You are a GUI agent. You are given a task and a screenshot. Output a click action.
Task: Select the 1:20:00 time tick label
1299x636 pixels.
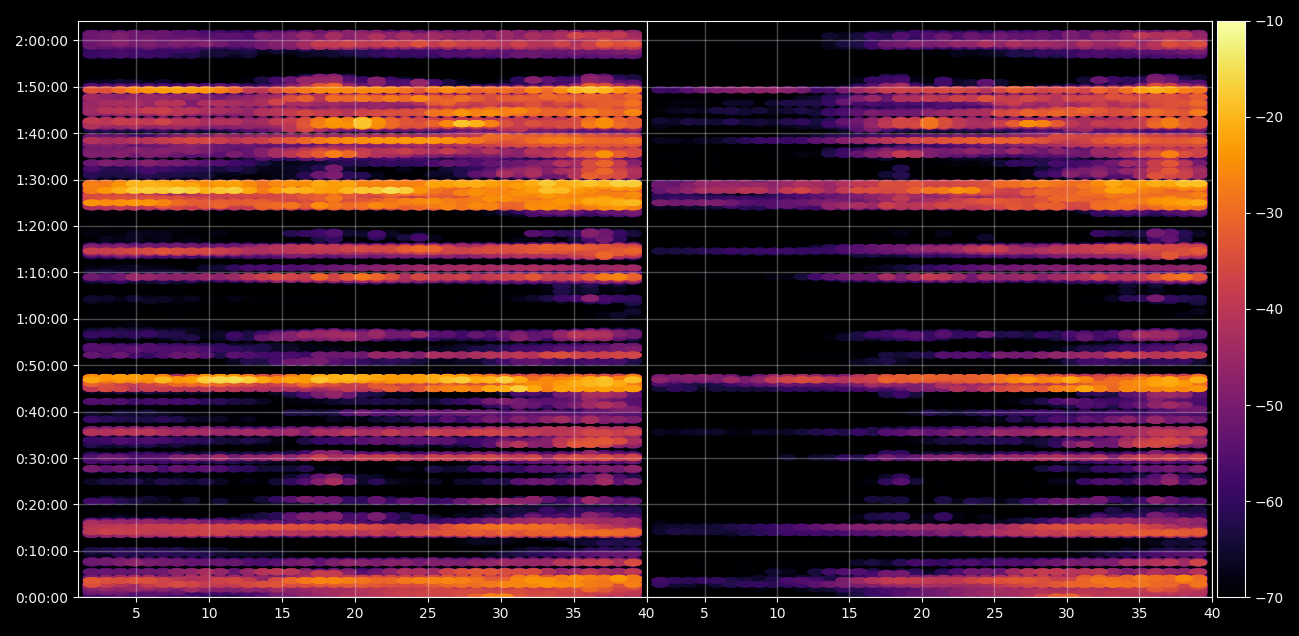click(42, 226)
